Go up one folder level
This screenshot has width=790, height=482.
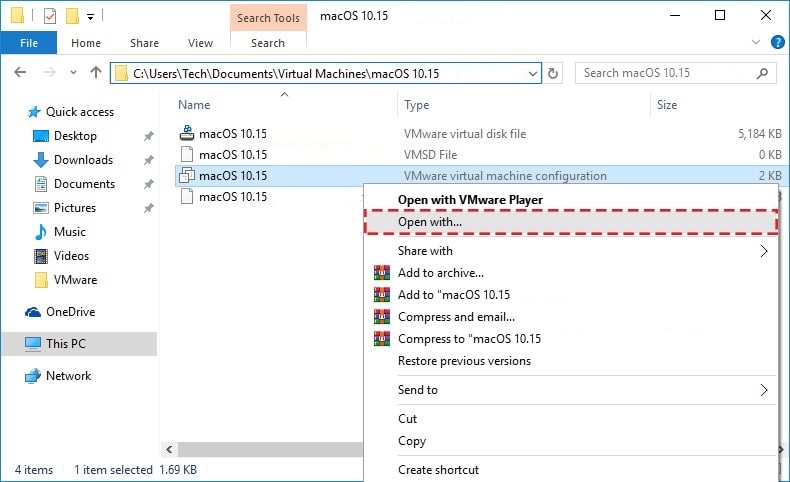(96, 73)
